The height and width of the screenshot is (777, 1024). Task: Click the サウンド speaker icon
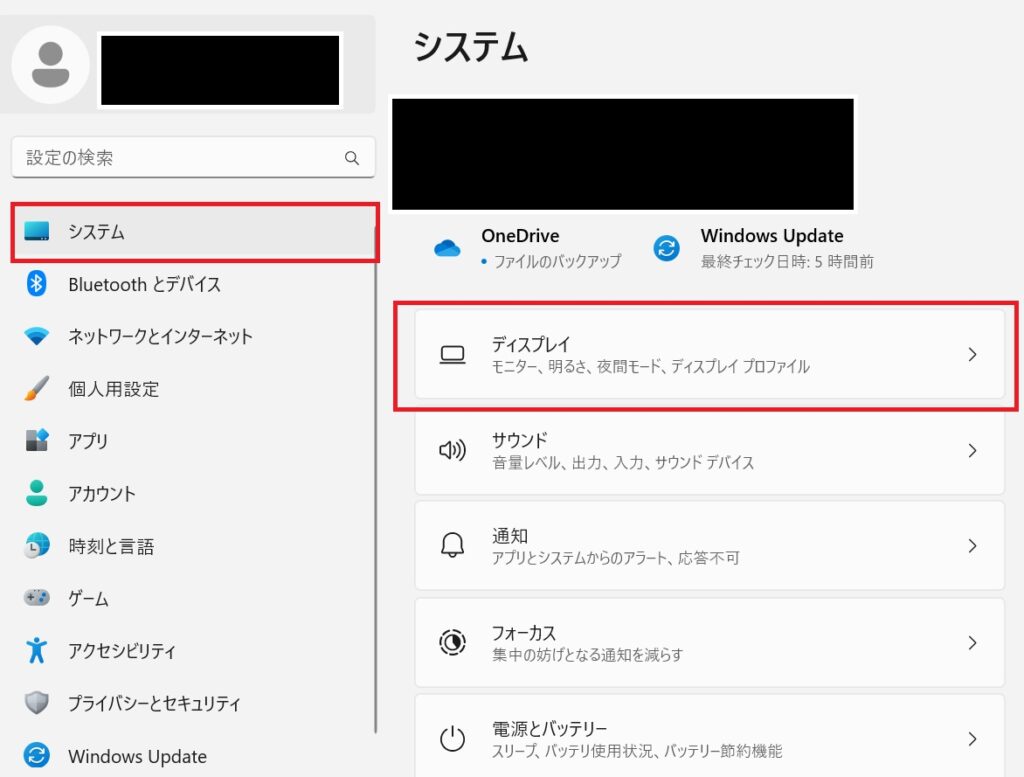[452, 451]
